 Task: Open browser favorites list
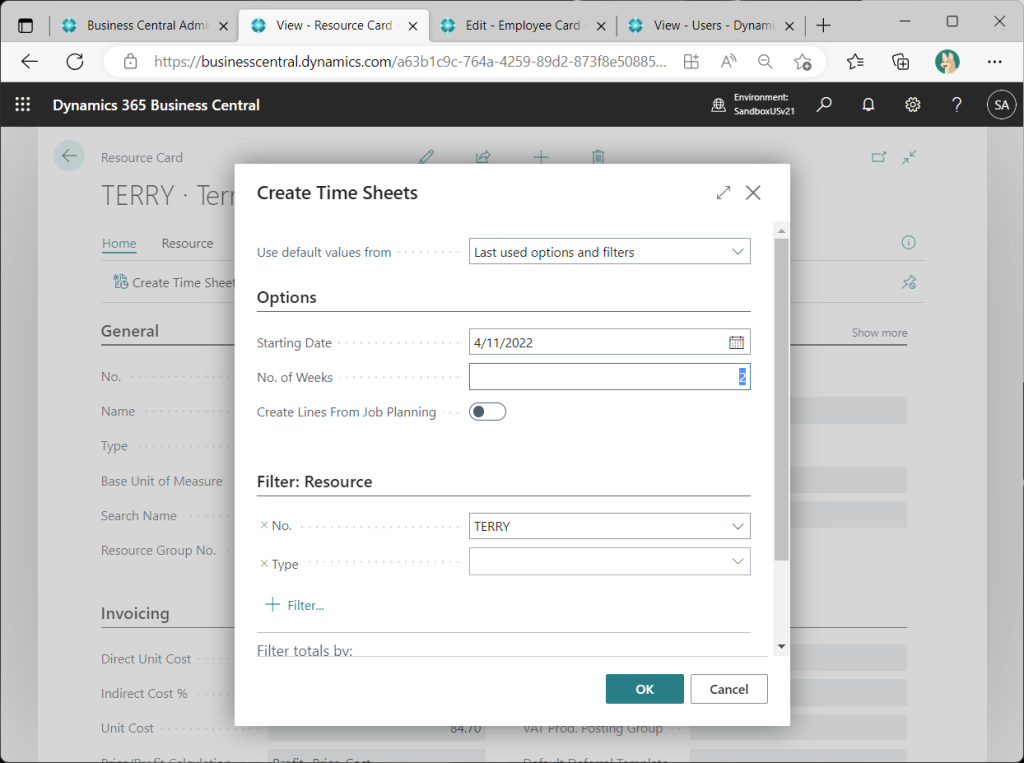coord(855,62)
